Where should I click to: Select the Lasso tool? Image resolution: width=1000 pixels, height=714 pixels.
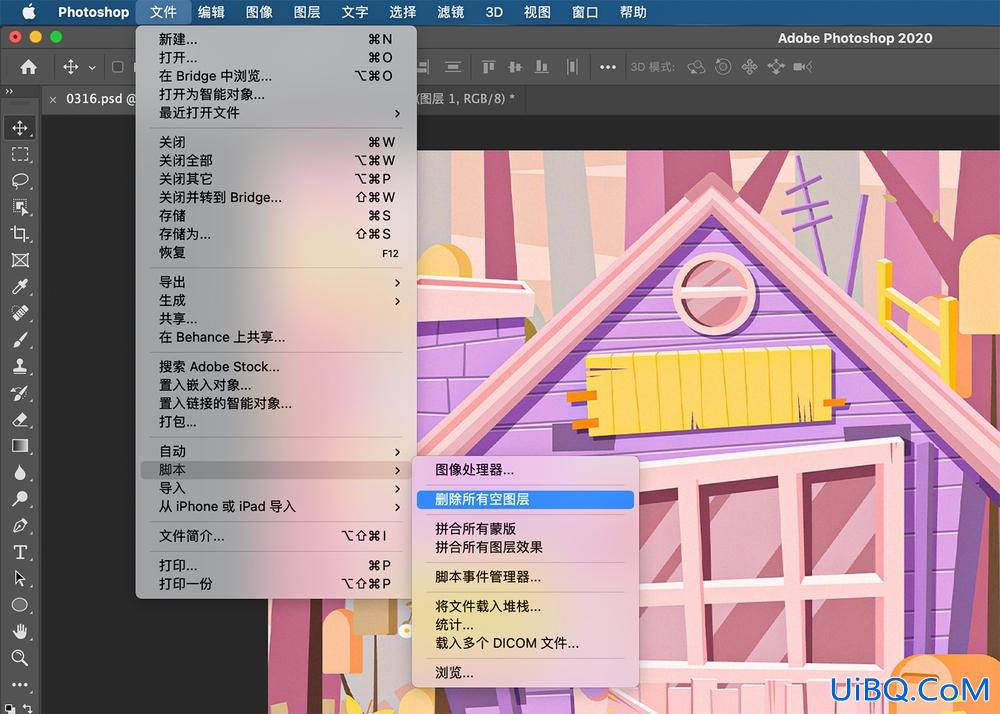[20, 181]
